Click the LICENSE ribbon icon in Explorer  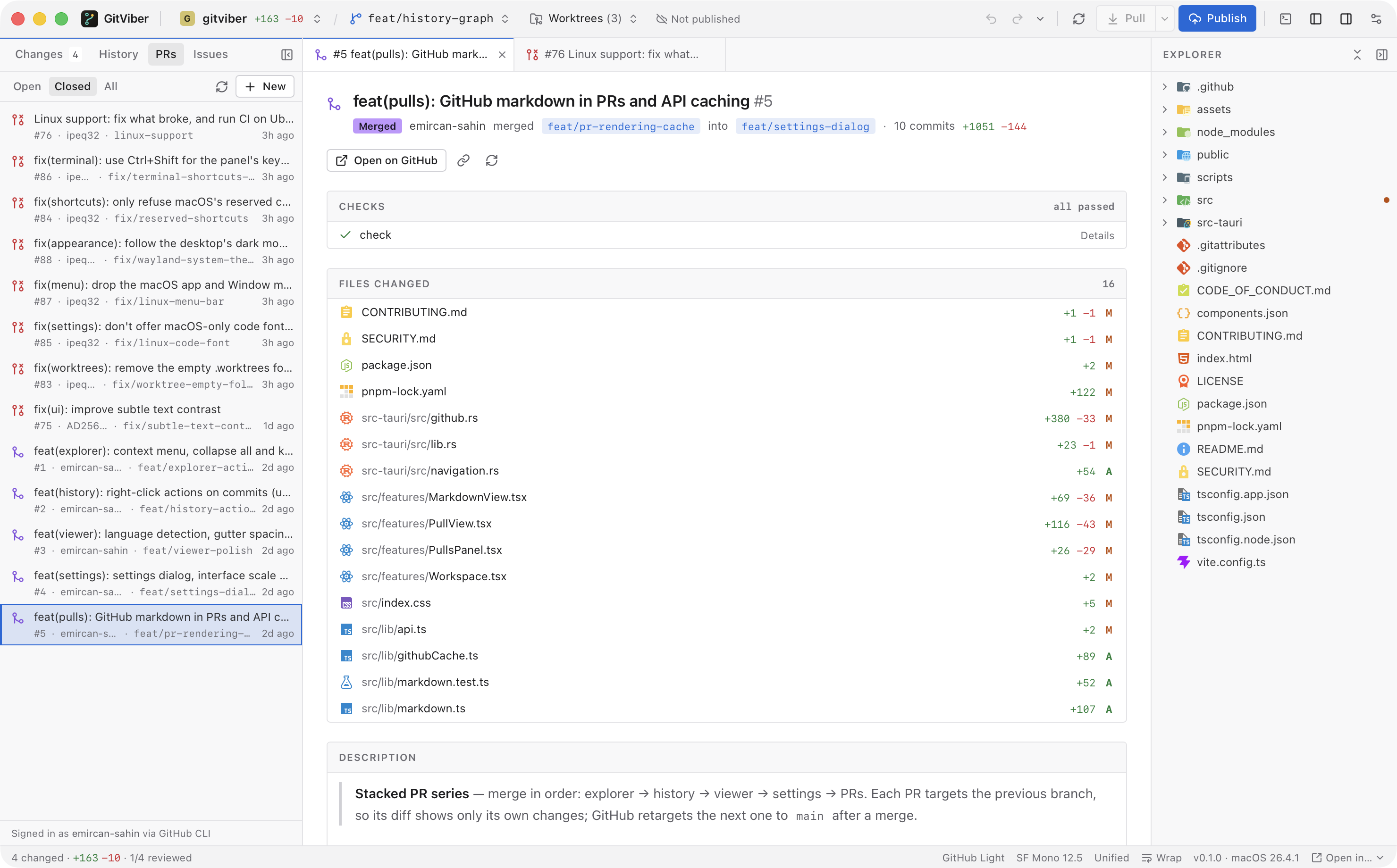click(x=1183, y=381)
